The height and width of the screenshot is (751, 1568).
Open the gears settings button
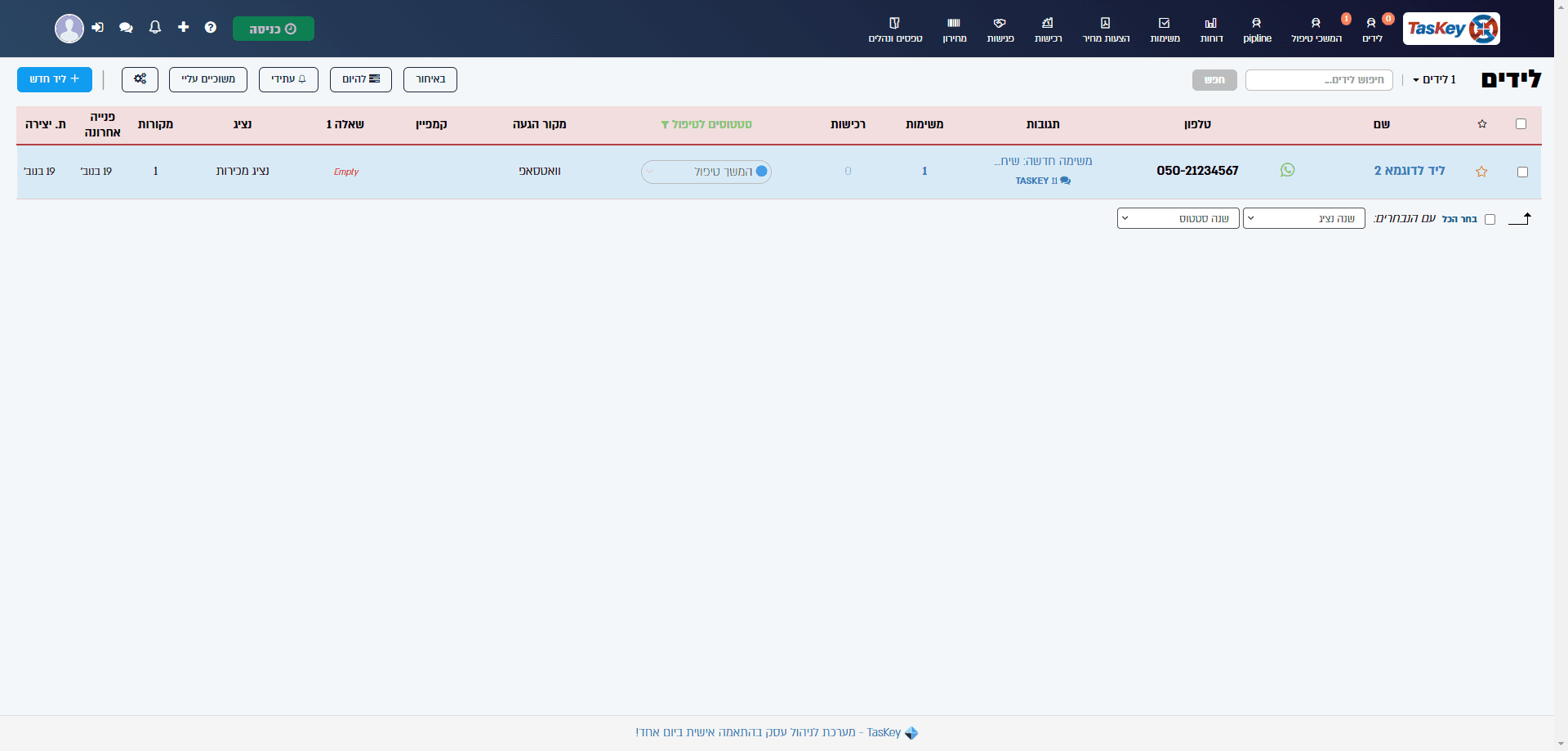pyautogui.click(x=140, y=79)
